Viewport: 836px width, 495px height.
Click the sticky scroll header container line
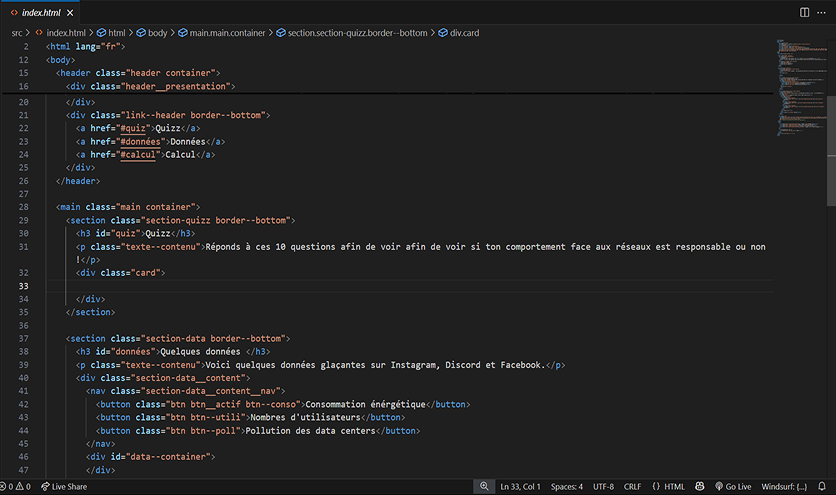pyautogui.click(x=138, y=73)
